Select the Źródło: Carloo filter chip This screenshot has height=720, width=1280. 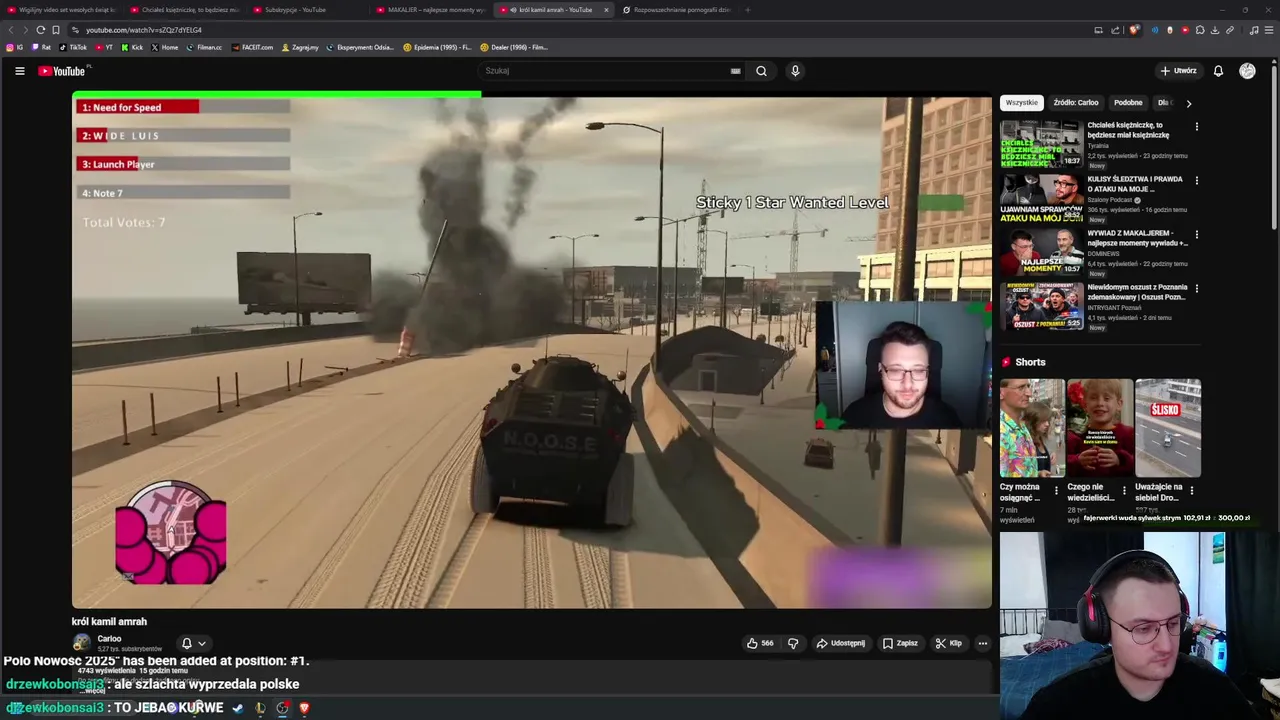(x=1076, y=103)
